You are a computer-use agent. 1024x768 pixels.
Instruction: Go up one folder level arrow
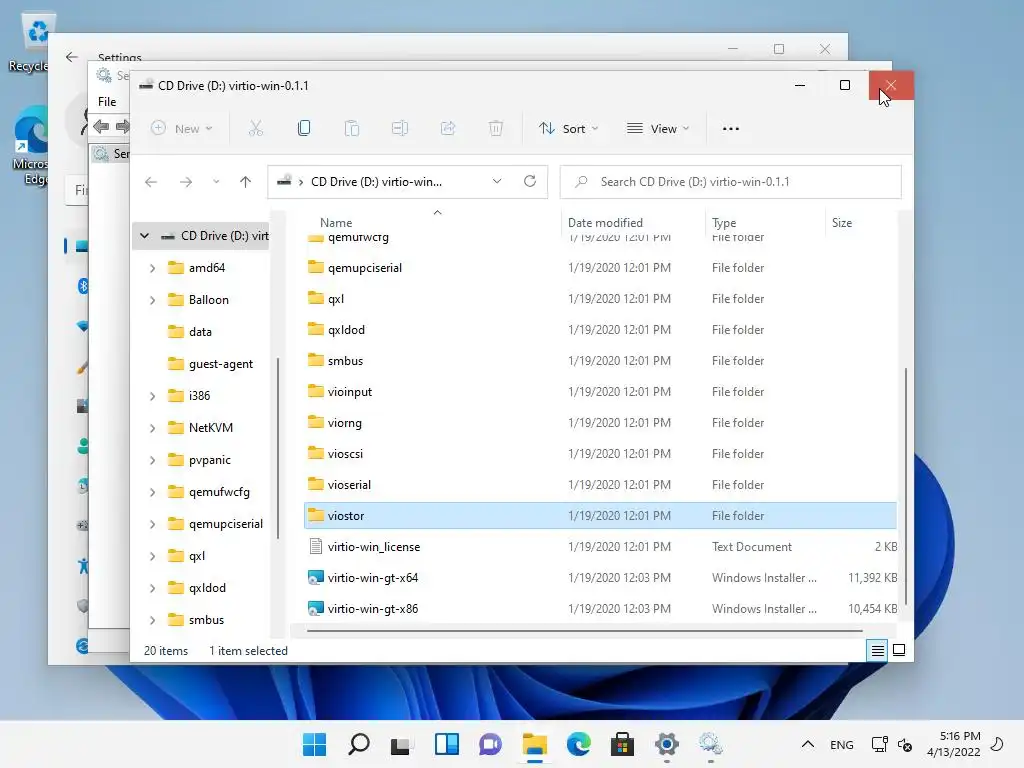246,182
